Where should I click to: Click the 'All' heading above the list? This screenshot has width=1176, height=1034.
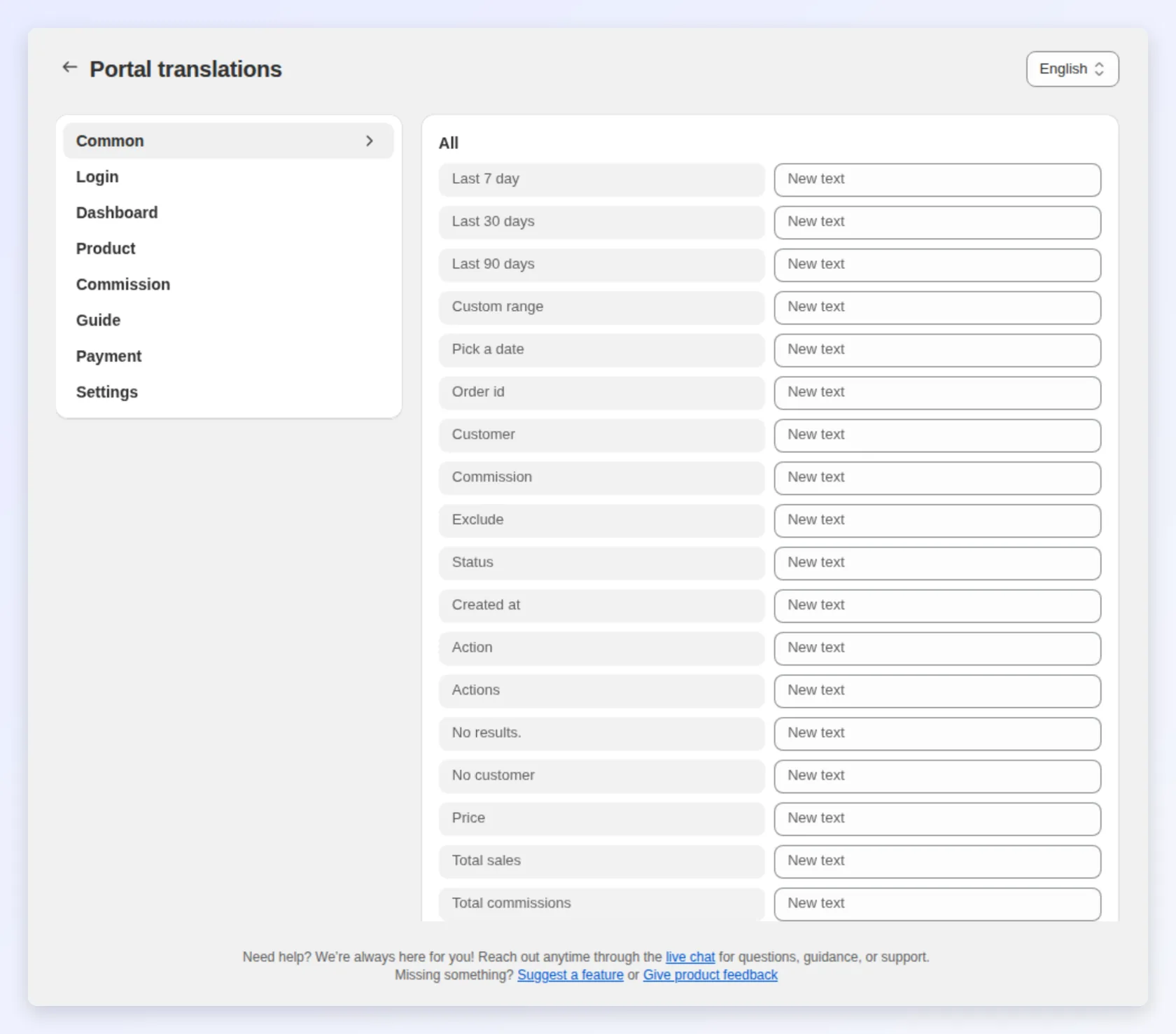(x=448, y=143)
